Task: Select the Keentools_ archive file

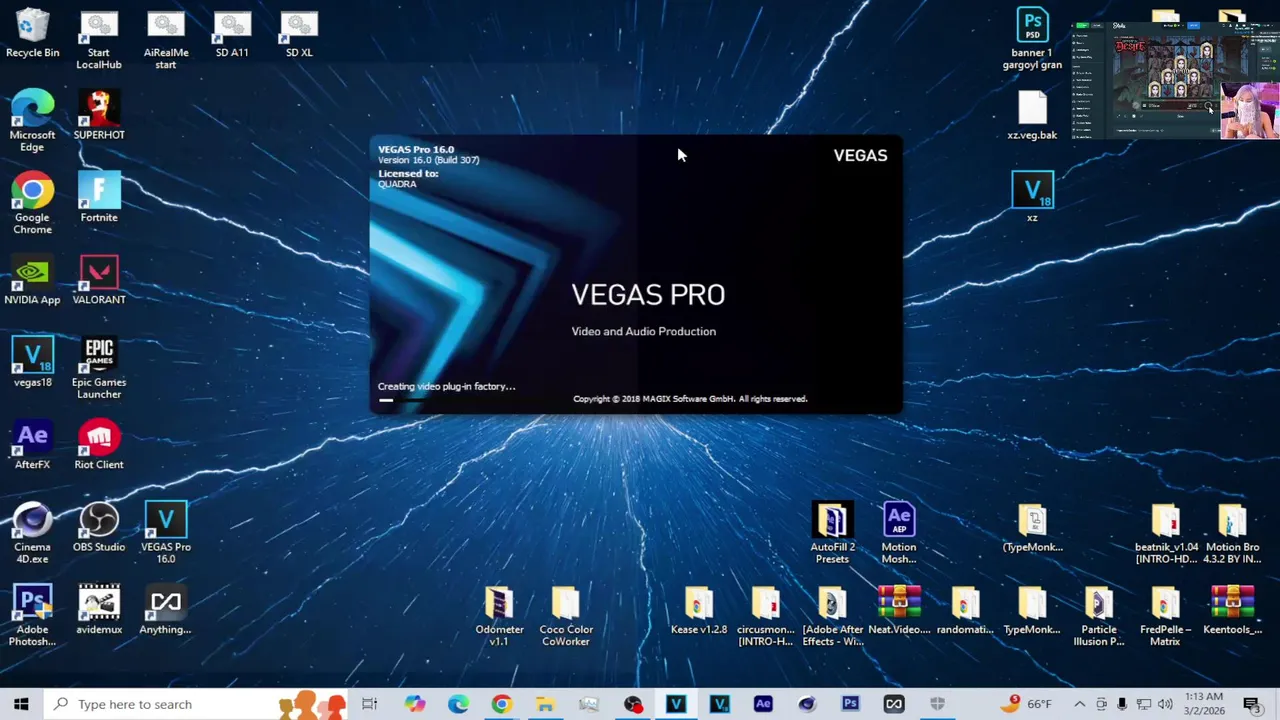Action: pyautogui.click(x=1232, y=609)
